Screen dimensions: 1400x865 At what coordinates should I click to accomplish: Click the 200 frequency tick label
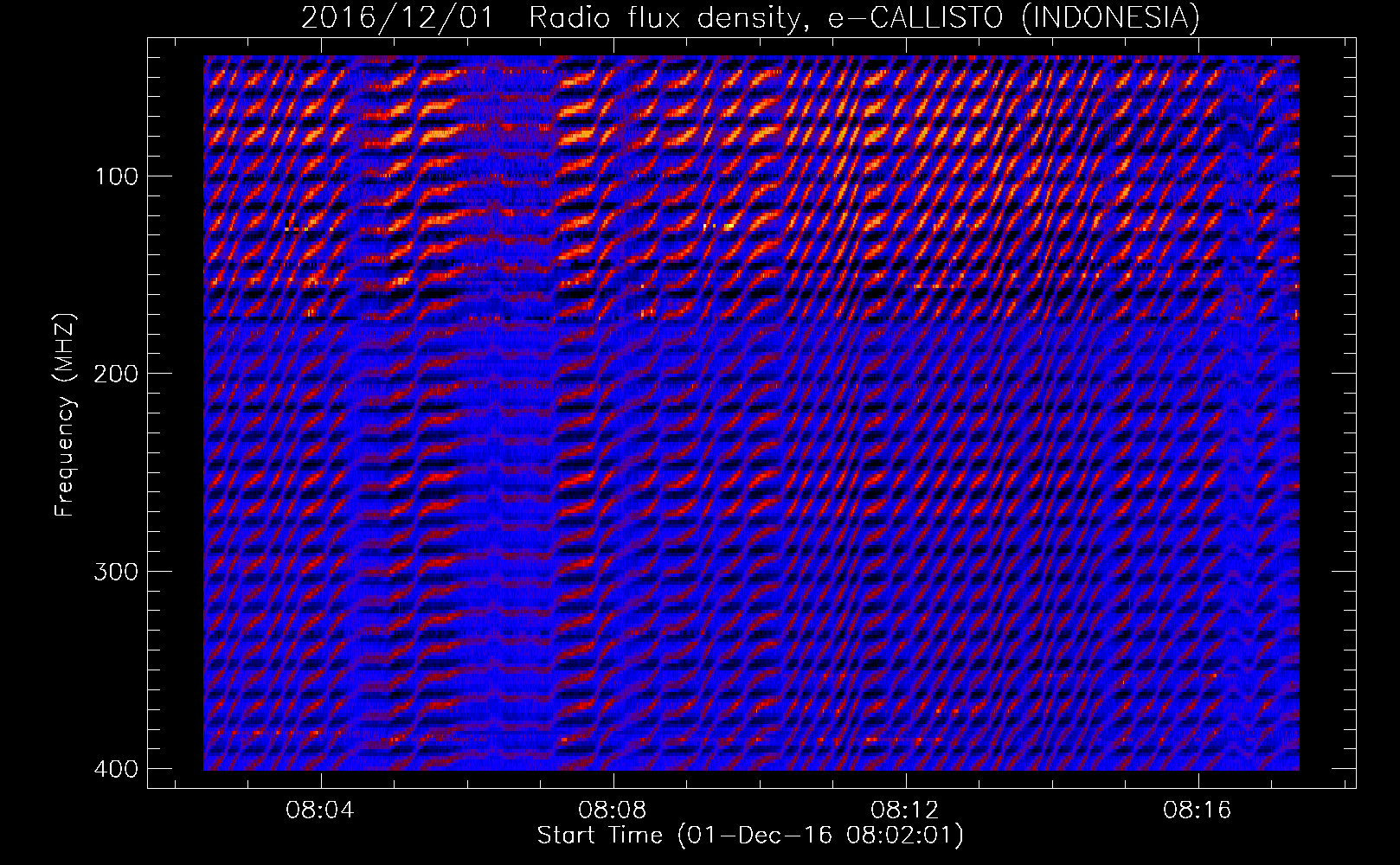click(115, 374)
